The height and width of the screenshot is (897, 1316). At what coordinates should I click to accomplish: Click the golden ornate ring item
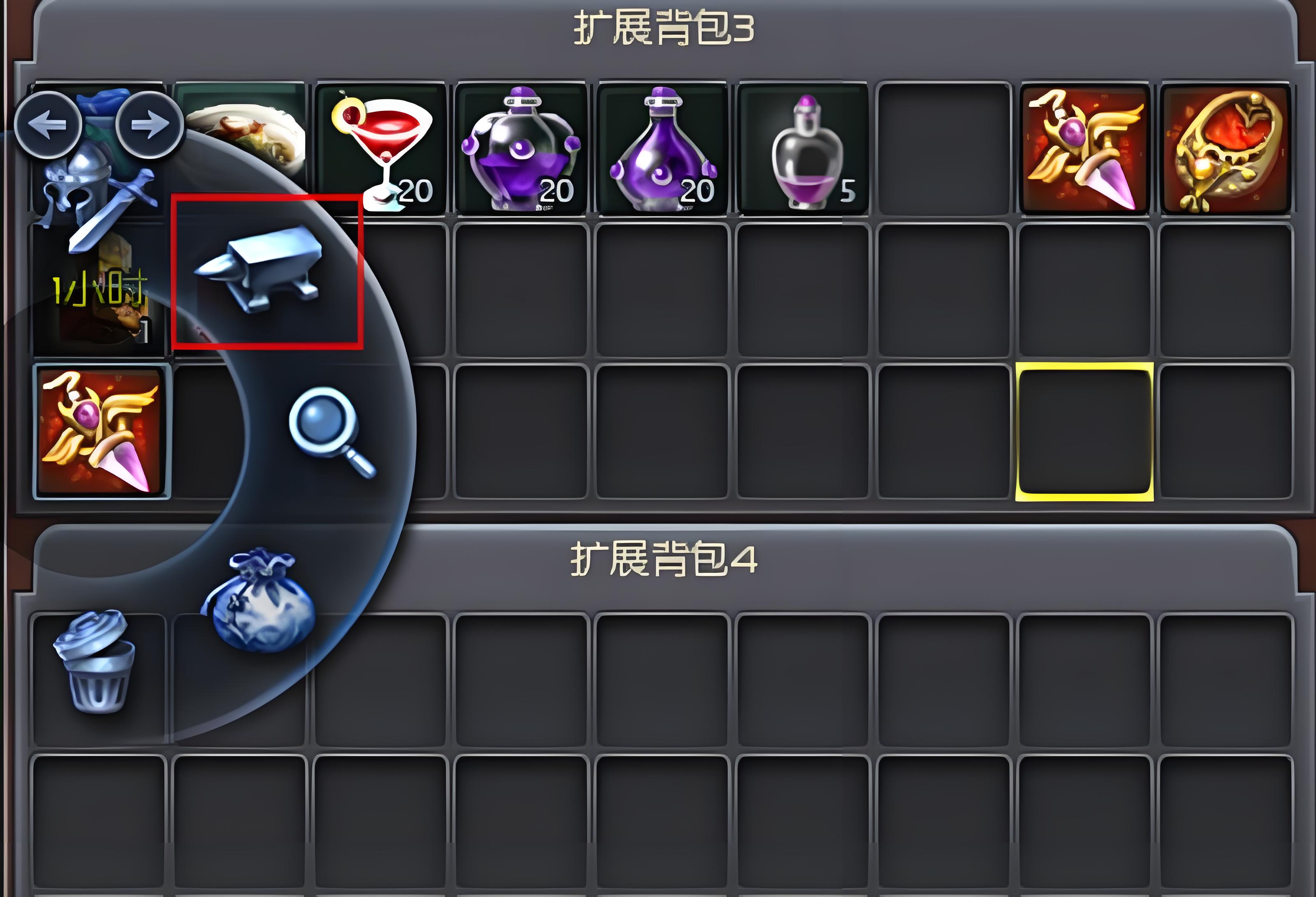pyautogui.click(x=1226, y=149)
